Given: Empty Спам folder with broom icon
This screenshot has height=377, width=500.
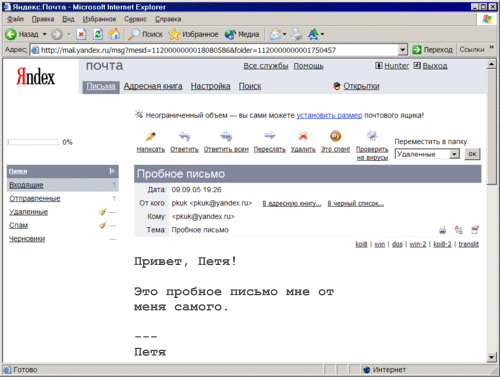Looking at the screenshot, I should click(x=102, y=225).
